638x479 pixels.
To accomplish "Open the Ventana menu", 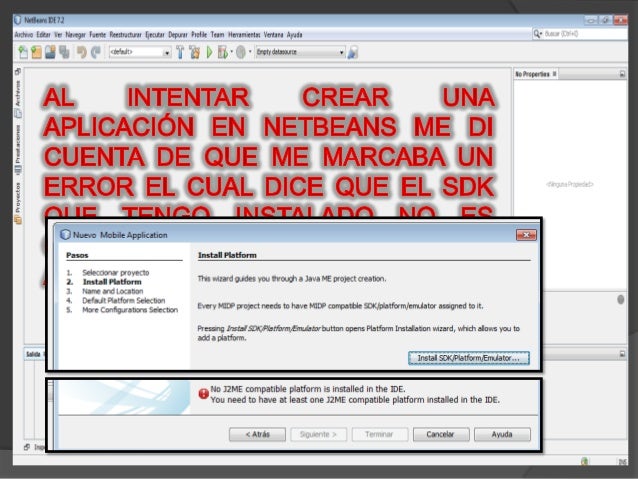I will tap(273, 35).
